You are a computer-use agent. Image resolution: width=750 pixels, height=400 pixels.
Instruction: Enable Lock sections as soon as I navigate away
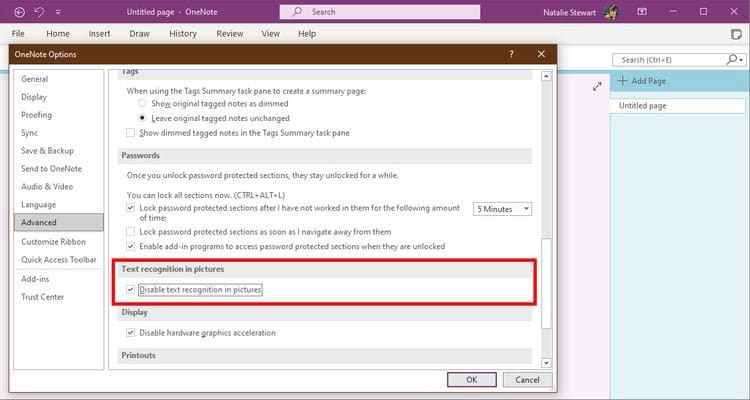130,232
